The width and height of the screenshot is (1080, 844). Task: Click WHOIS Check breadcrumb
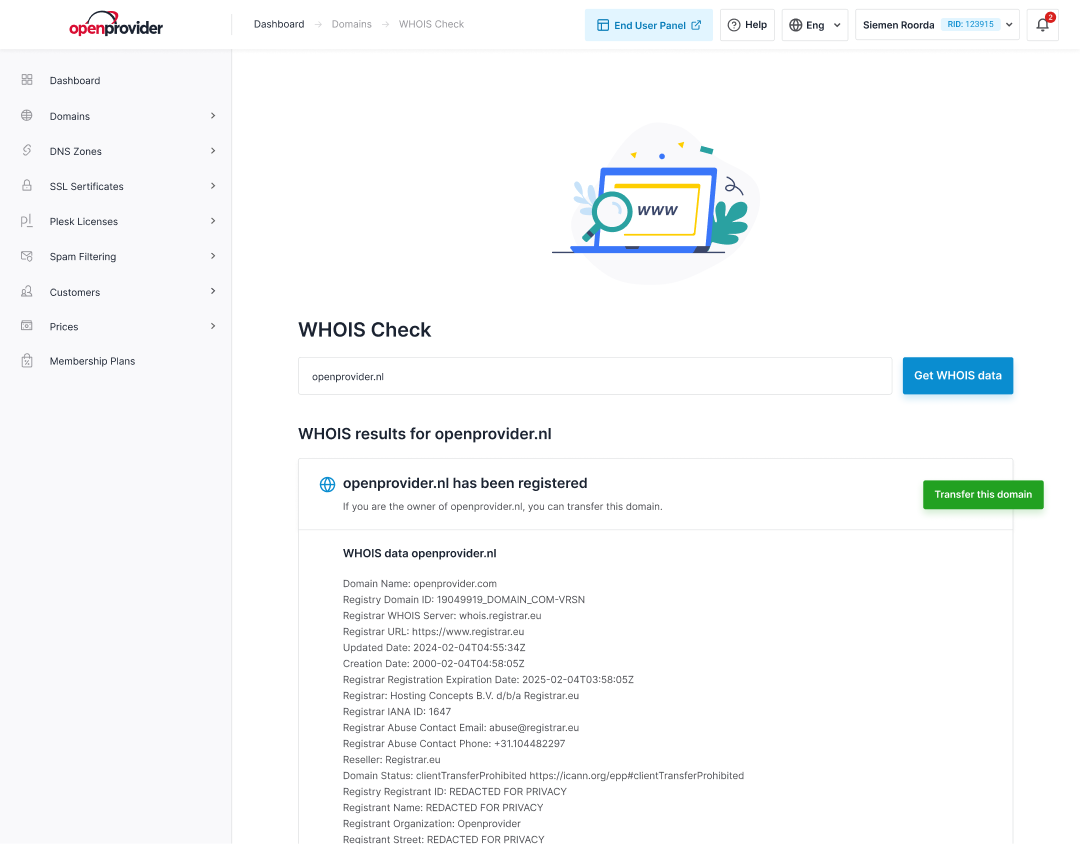coord(431,24)
